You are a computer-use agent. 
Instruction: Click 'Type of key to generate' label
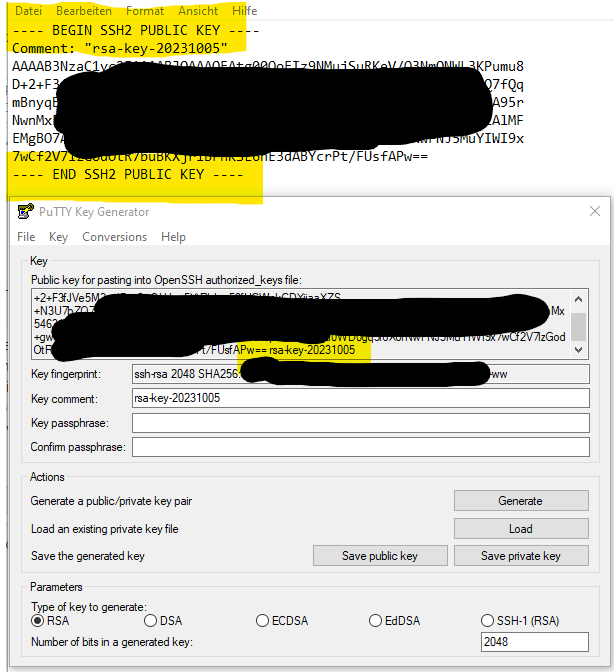tap(89, 607)
